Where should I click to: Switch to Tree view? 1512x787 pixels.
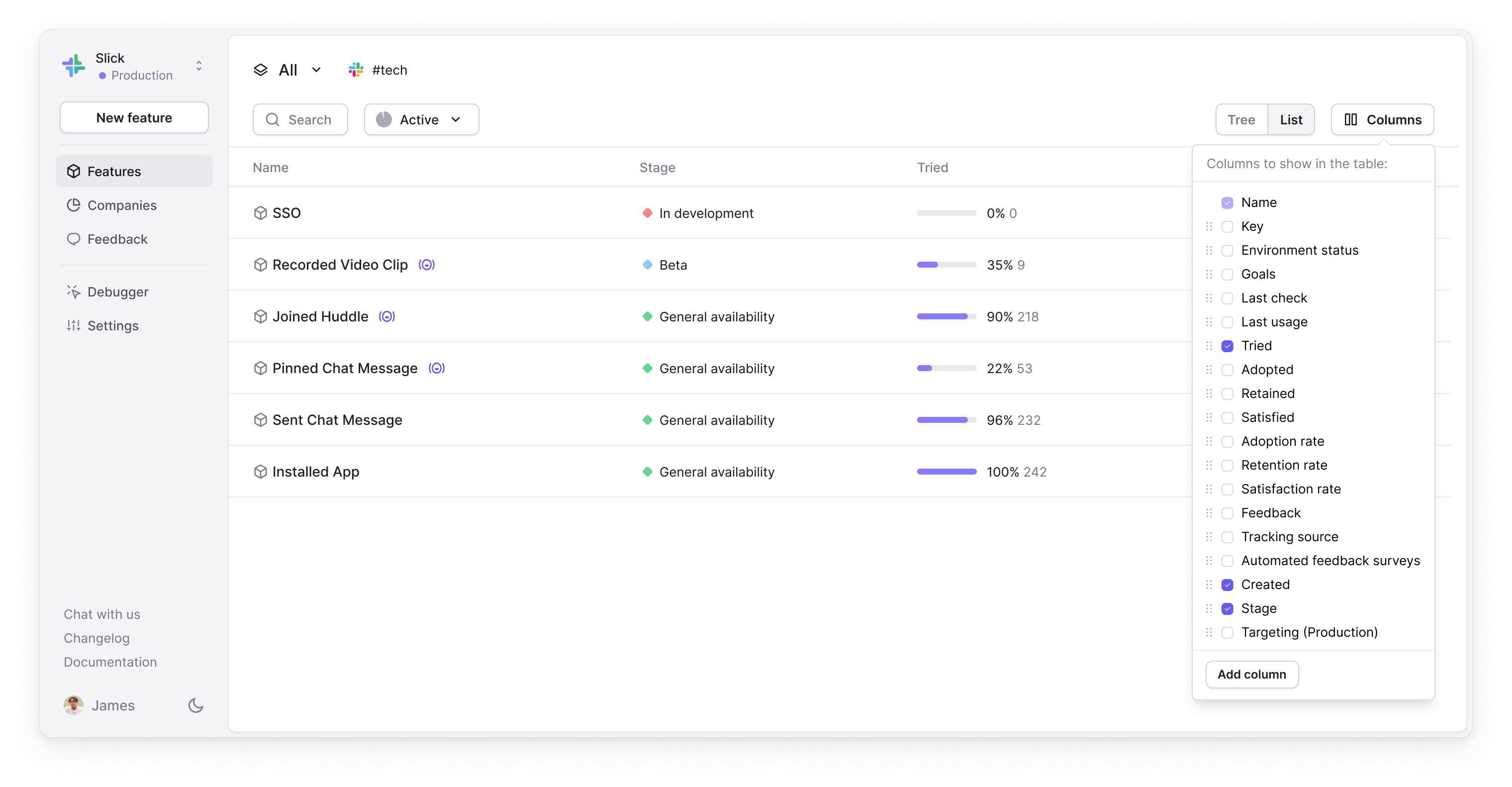click(1241, 120)
